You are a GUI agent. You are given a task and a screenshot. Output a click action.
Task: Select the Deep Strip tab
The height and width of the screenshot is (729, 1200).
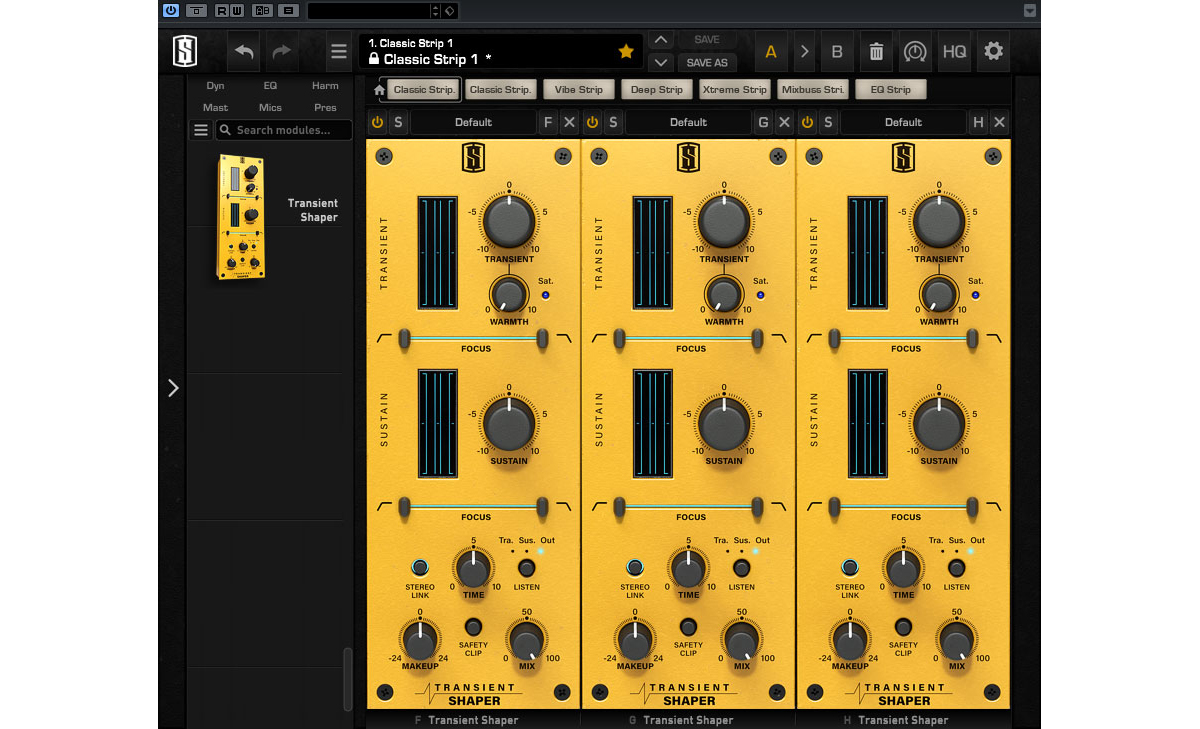(657, 90)
